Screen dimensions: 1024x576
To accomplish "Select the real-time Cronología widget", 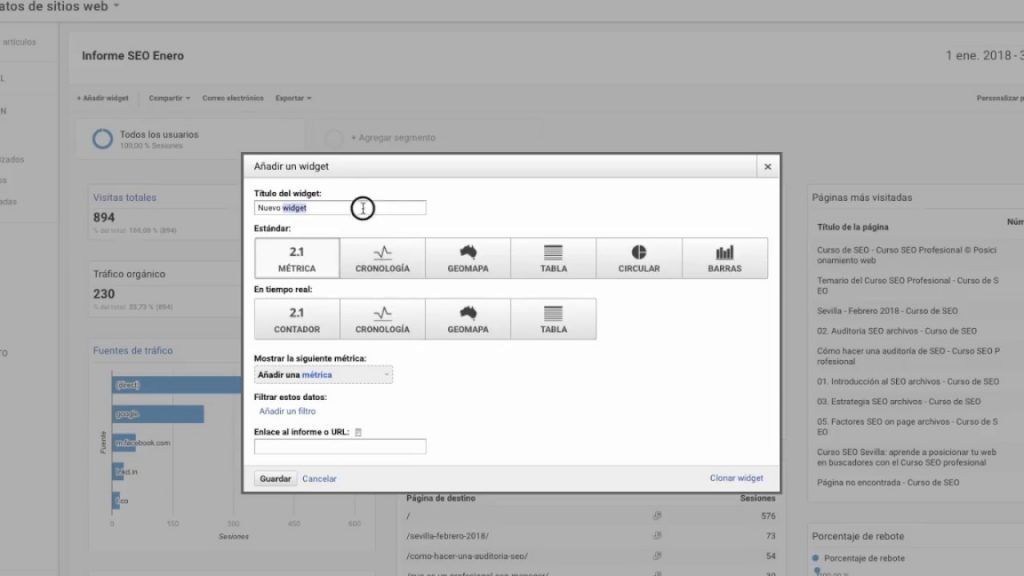I will coord(382,319).
